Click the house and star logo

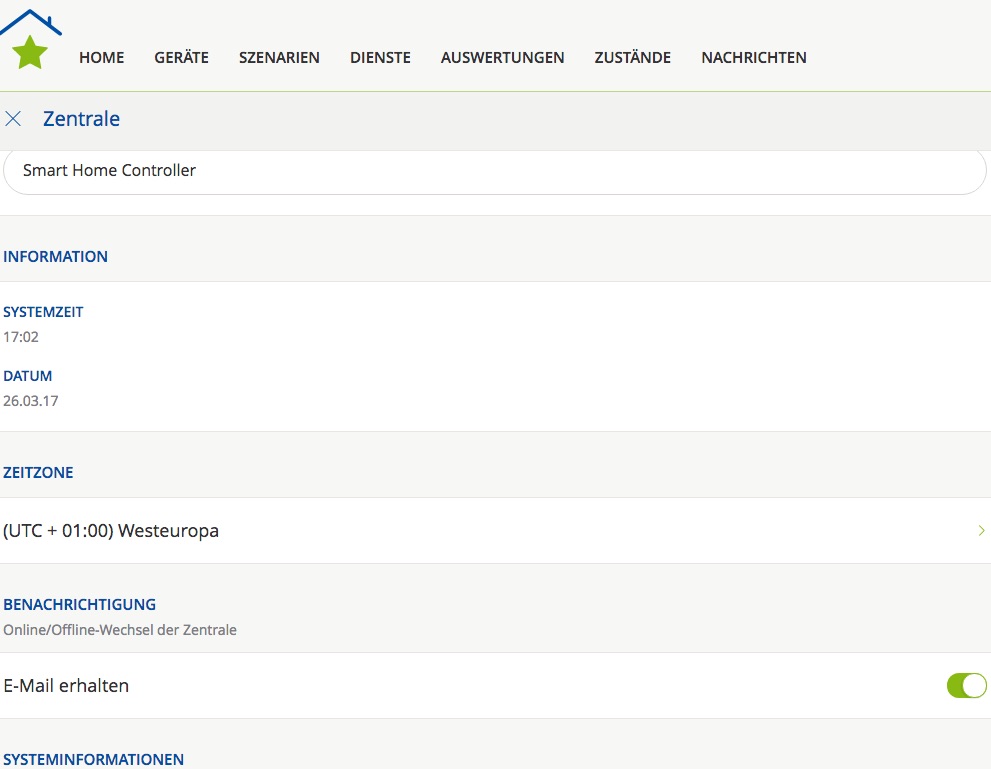31,40
